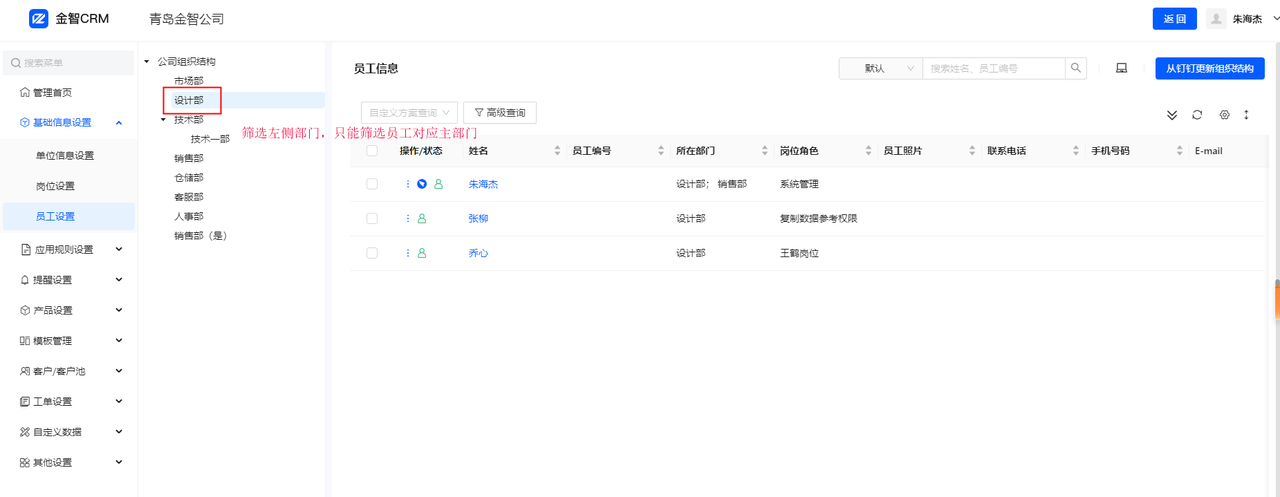
Task: Select 客服部 in organization tree
Action: click(x=189, y=197)
